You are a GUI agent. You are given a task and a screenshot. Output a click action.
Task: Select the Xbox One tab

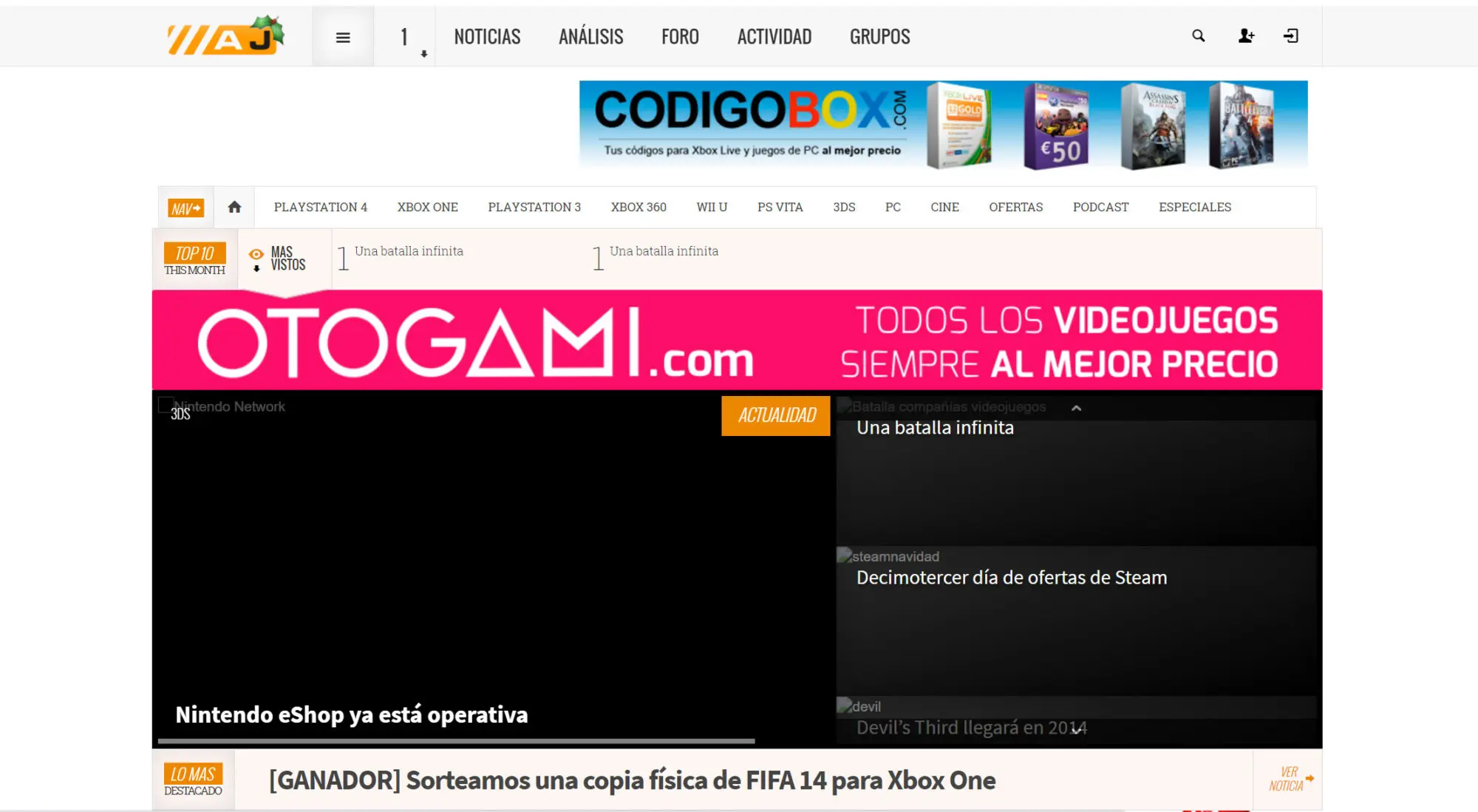click(x=428, y=207)
